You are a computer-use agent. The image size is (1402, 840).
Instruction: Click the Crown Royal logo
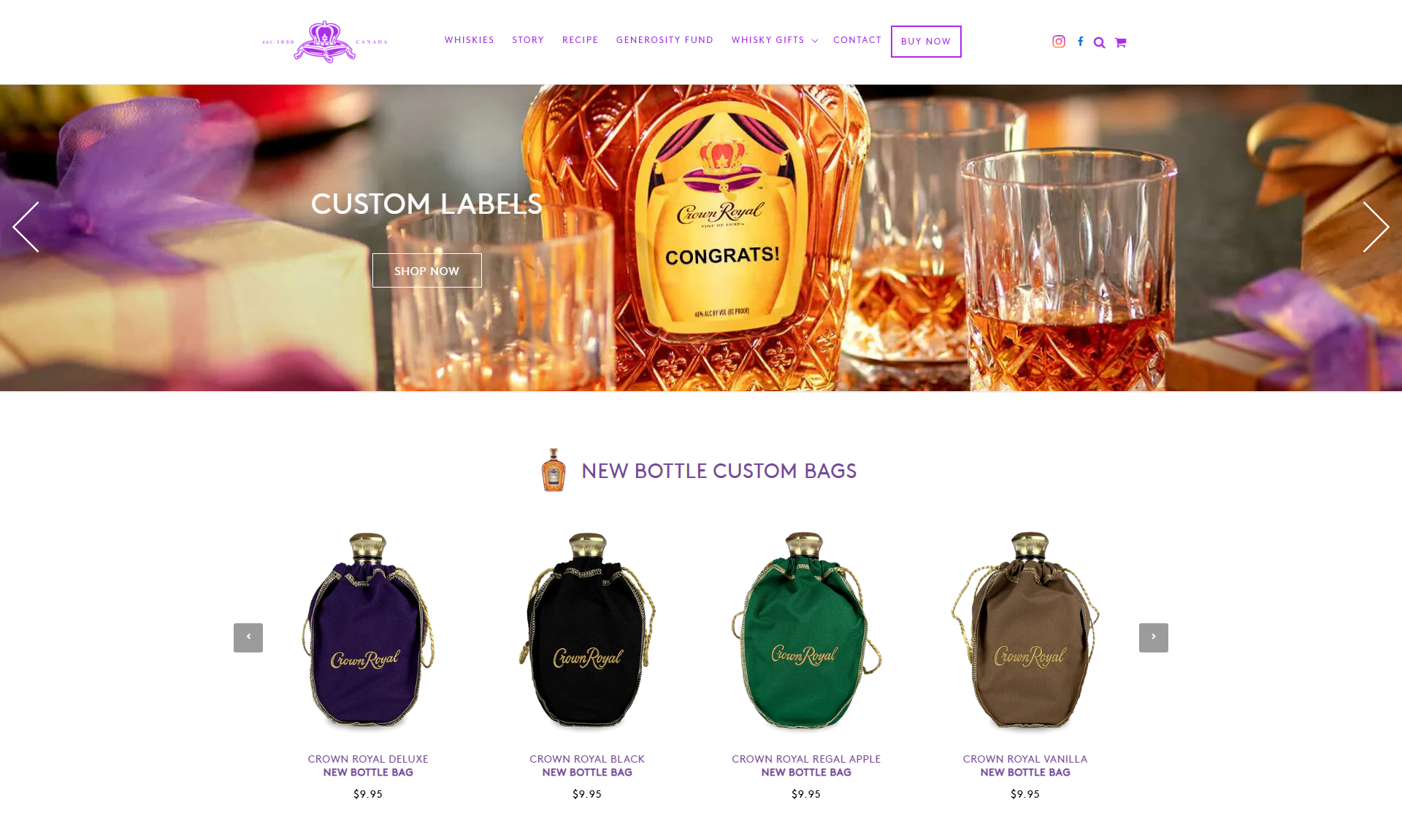click(325, 42)
